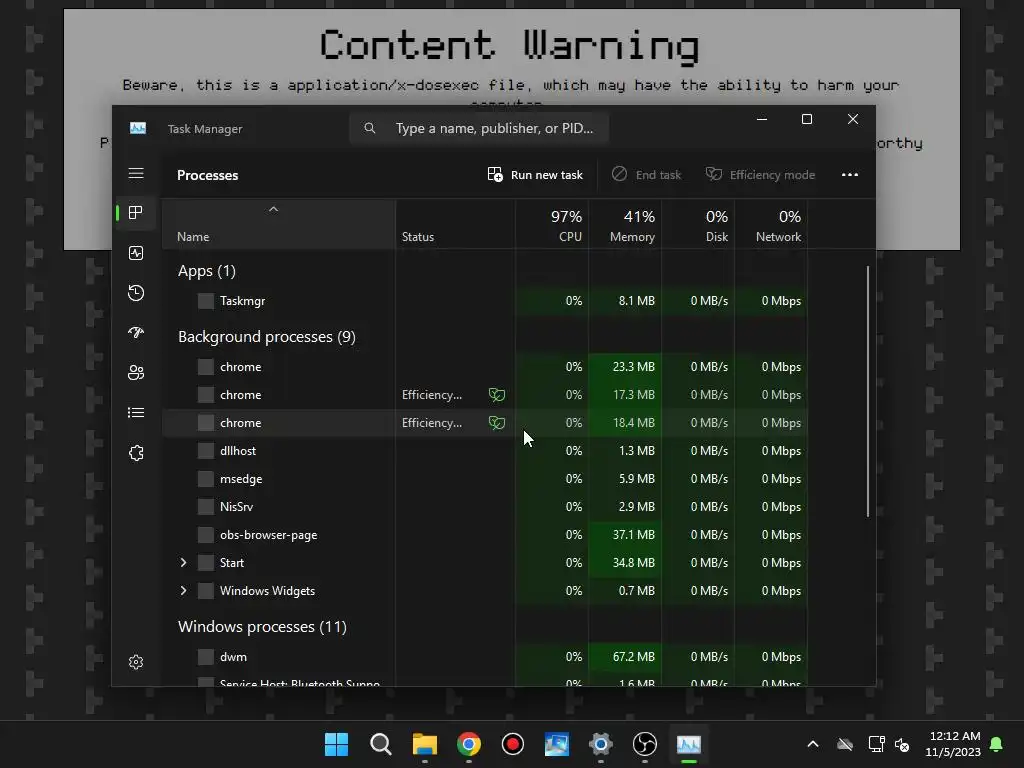Click the OneDrive cloud icon in tray
The height and width of the screenshot is (768, 1024).
click(844, 744)
